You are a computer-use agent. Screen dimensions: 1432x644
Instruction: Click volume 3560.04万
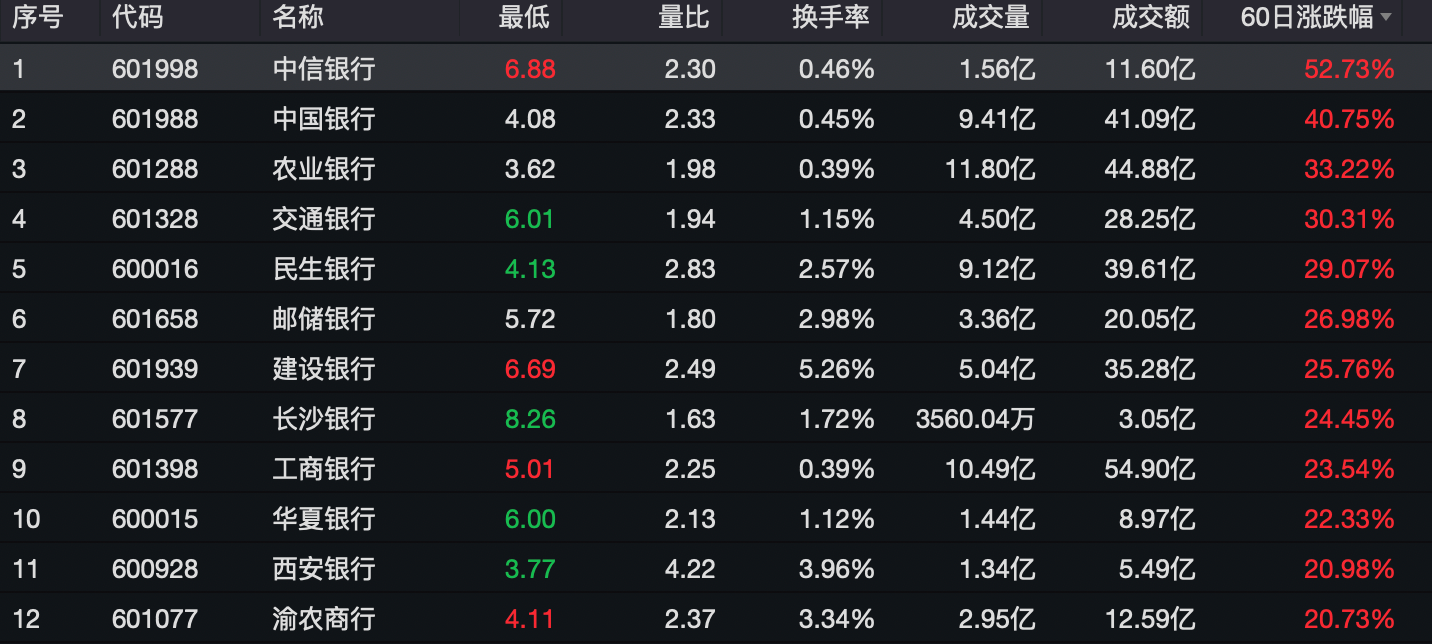(975, 418)
